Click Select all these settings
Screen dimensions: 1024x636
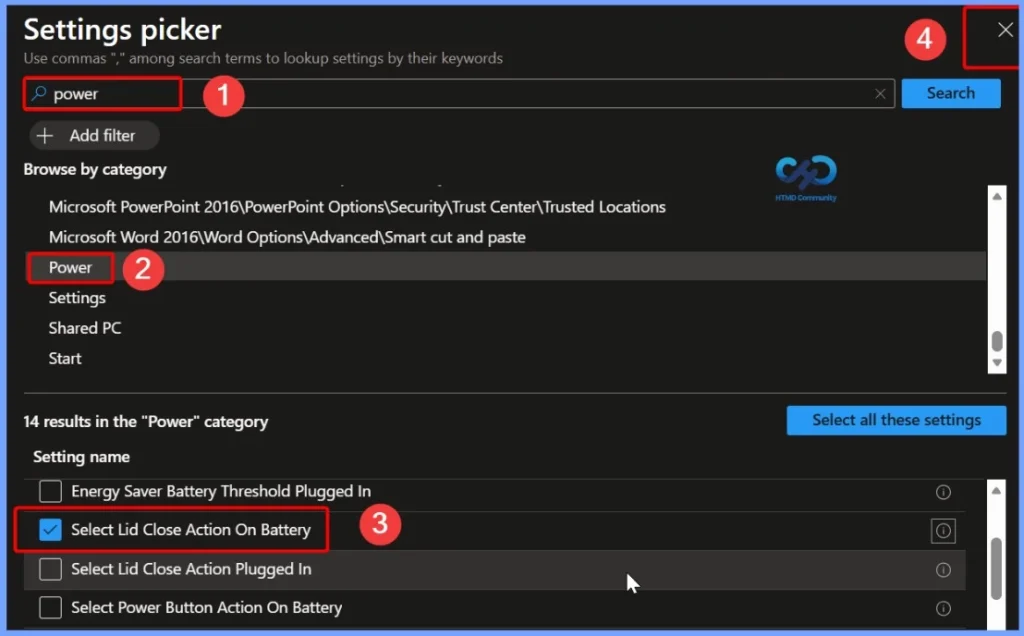pyautogui.click(x=895, y=420)
